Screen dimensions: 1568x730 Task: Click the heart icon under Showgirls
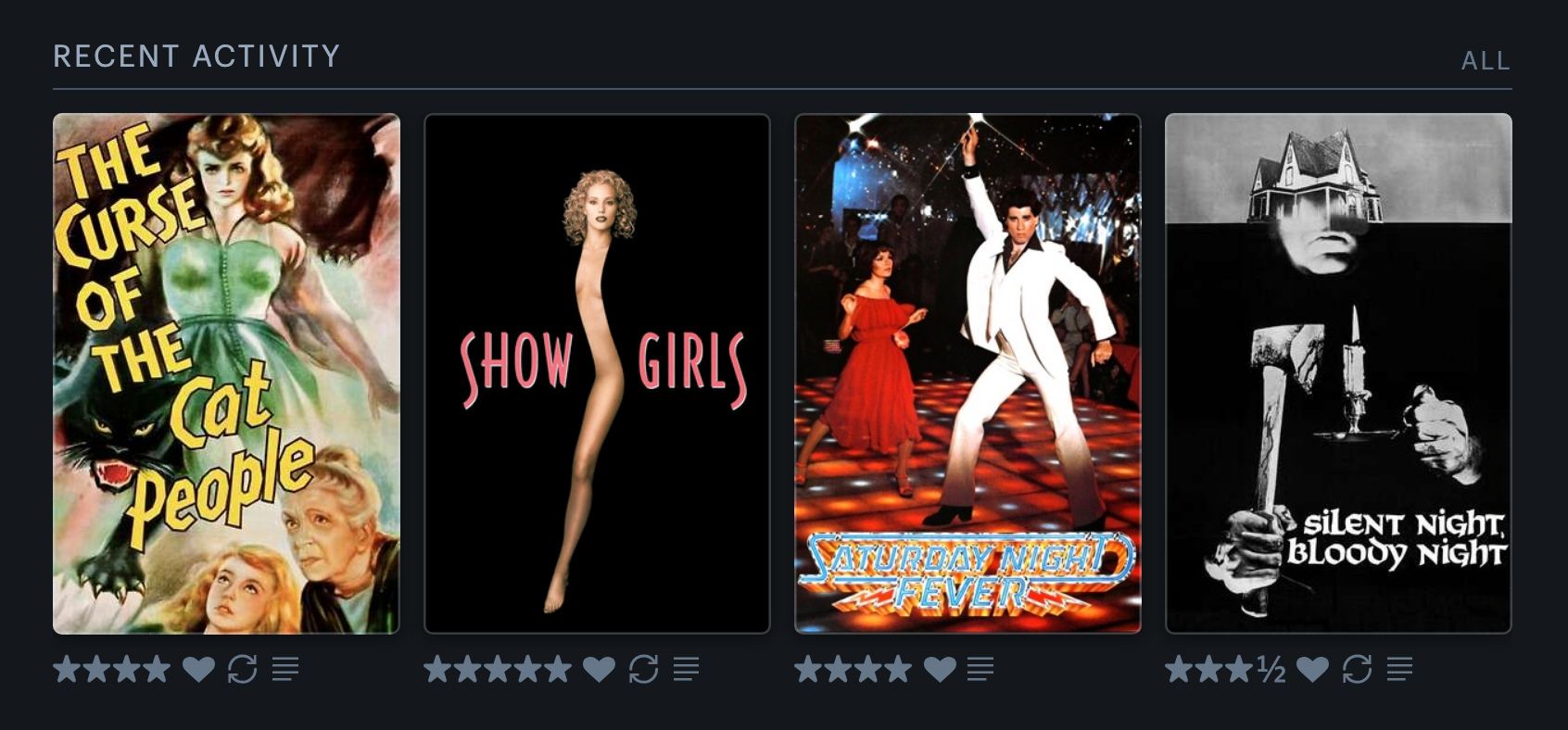(x=599, y=669)
